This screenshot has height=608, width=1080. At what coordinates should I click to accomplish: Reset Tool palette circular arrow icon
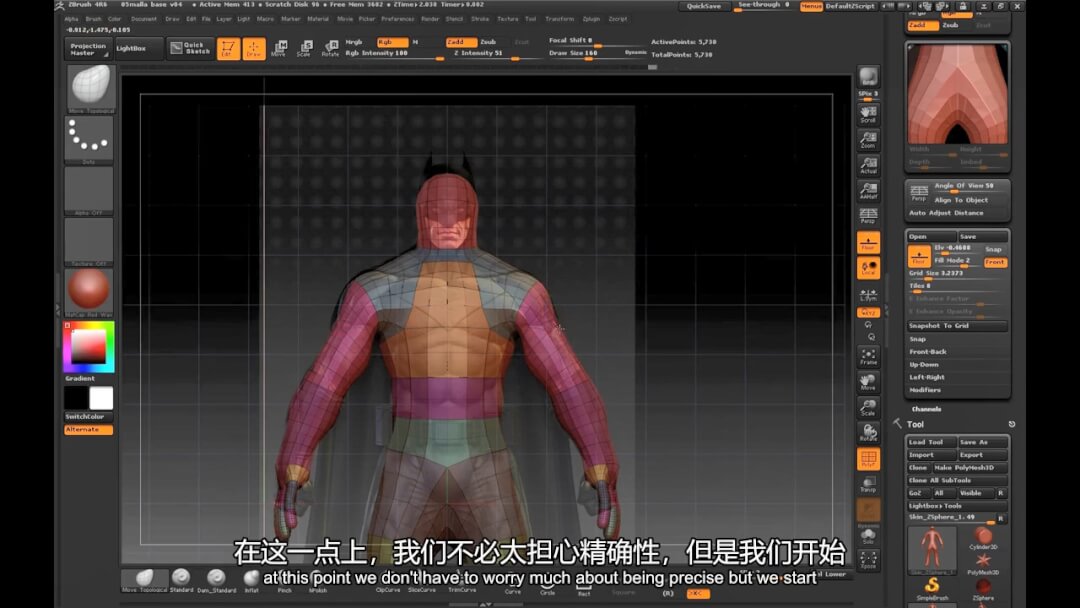(1011, 424)
